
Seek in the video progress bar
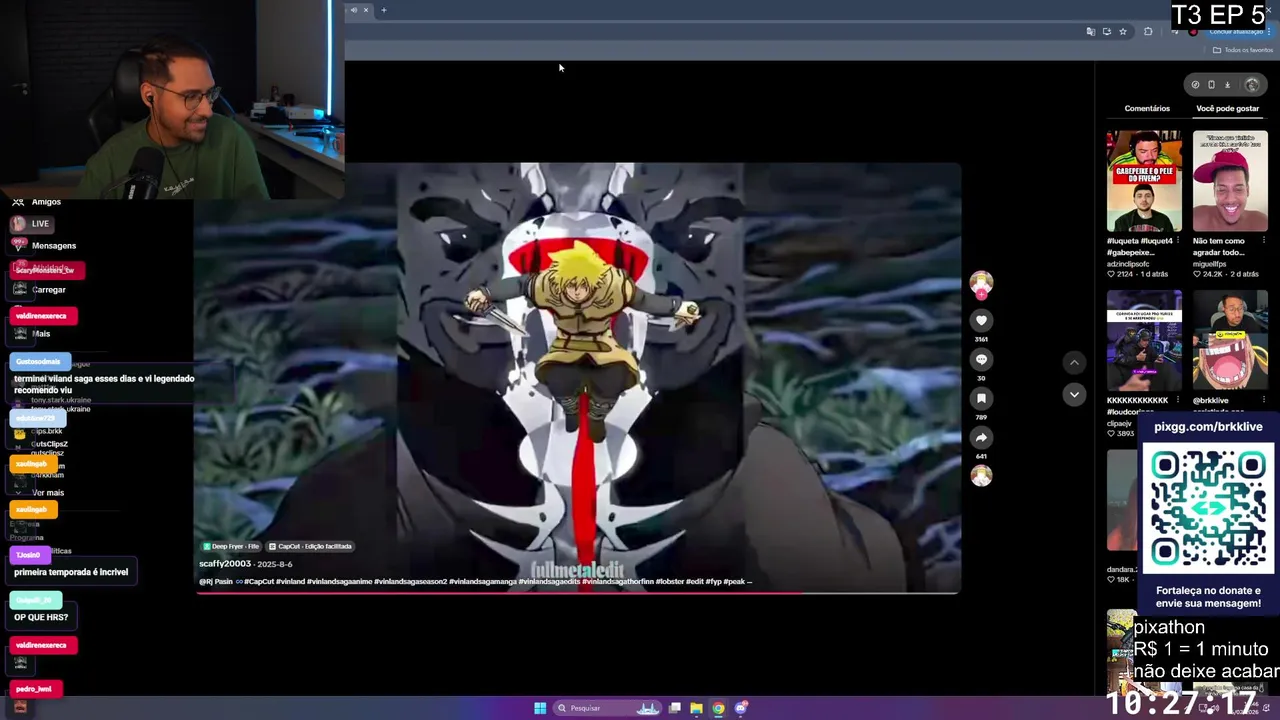[578, 592]
